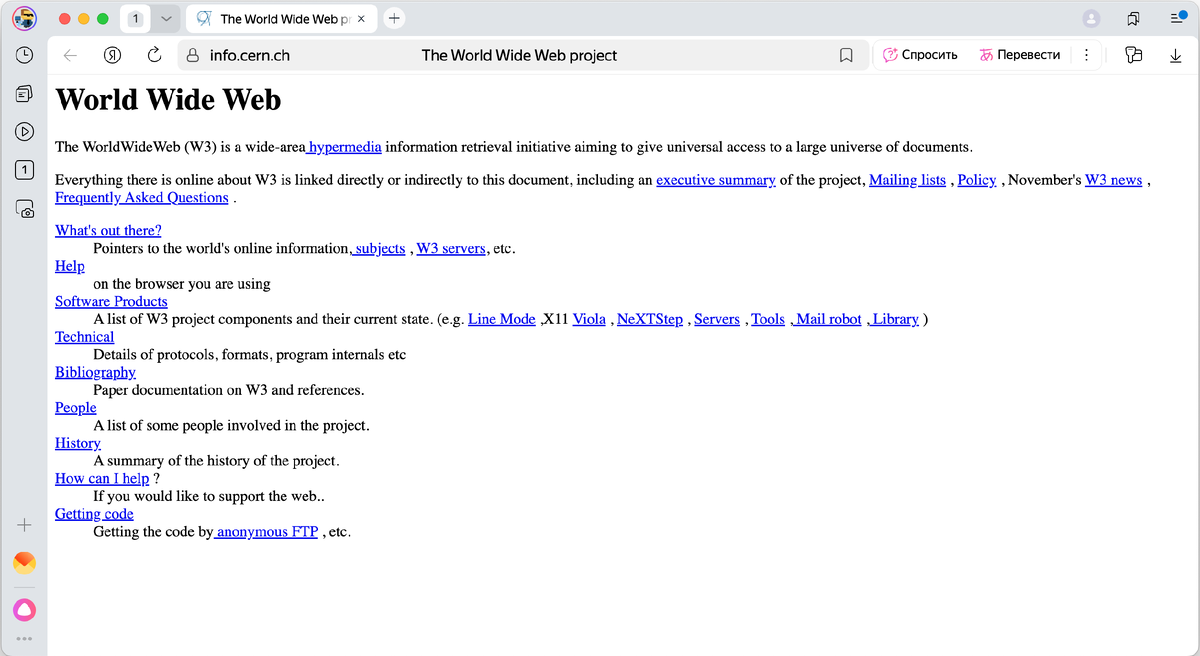Close the World Wide Web tab

(x=361, y=19)
